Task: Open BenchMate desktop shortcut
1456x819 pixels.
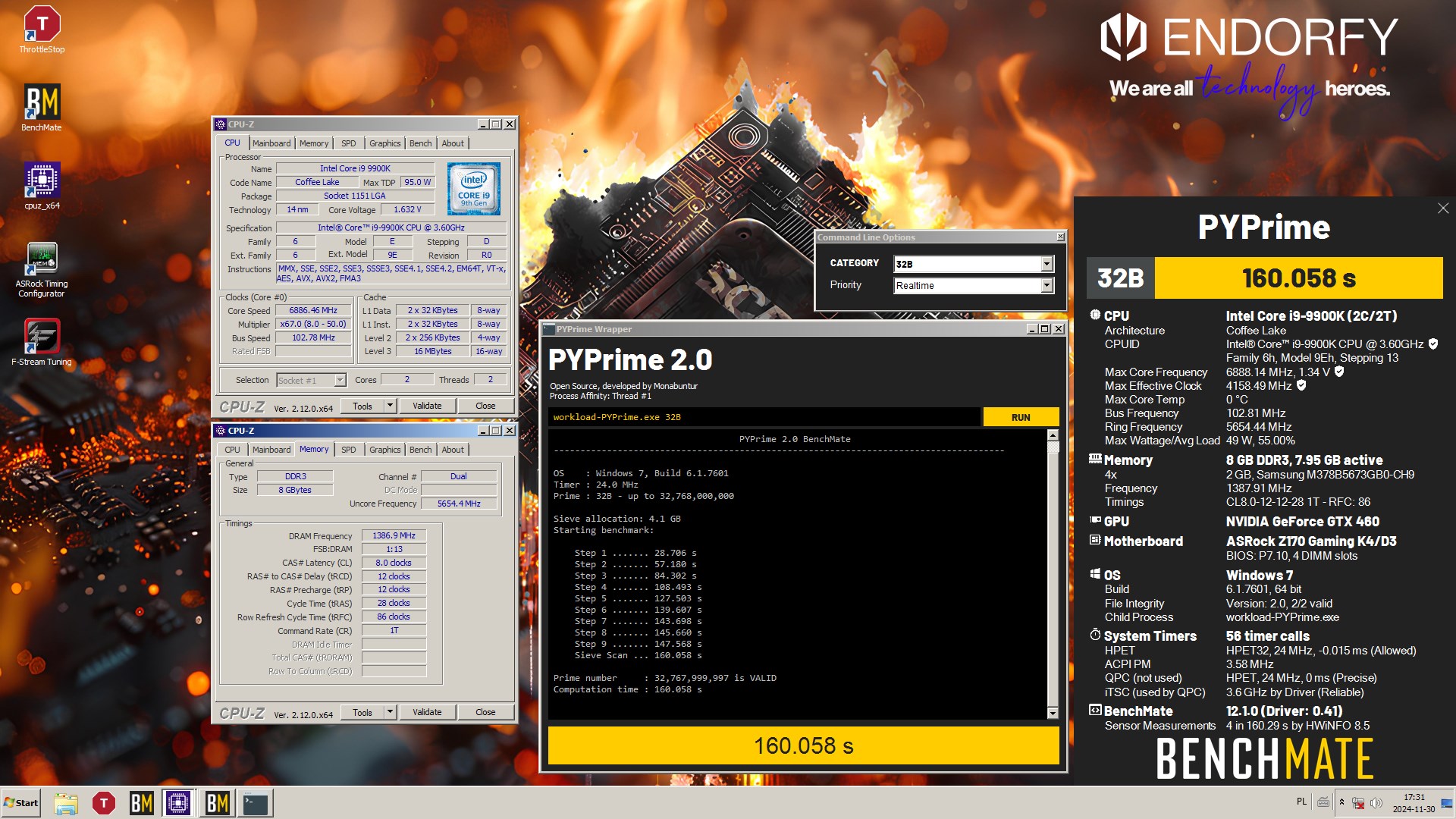Action: tap(42, 108)
